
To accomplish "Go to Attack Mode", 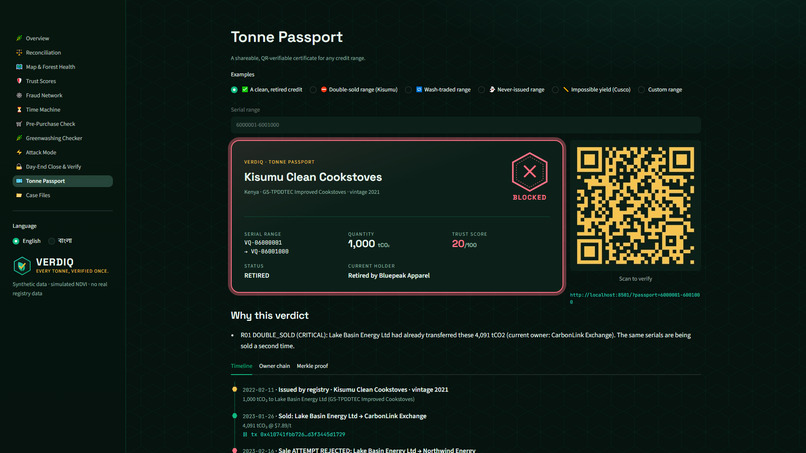I will (62, 152).
